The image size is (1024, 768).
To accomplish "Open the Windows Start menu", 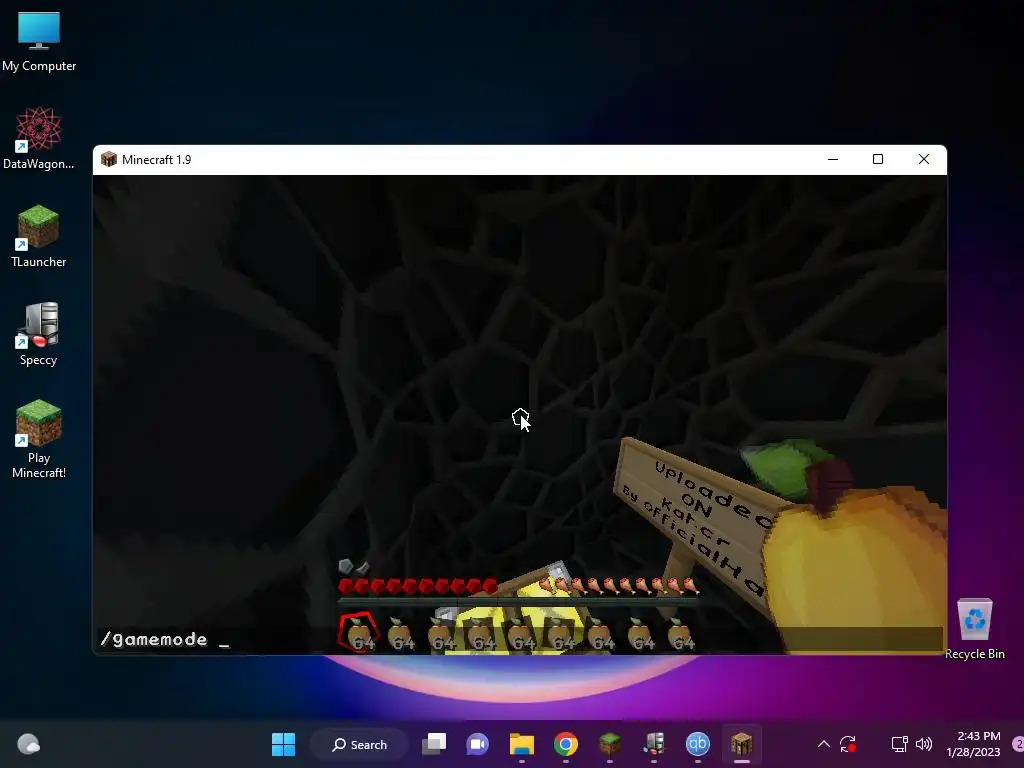I will (283, 744).
